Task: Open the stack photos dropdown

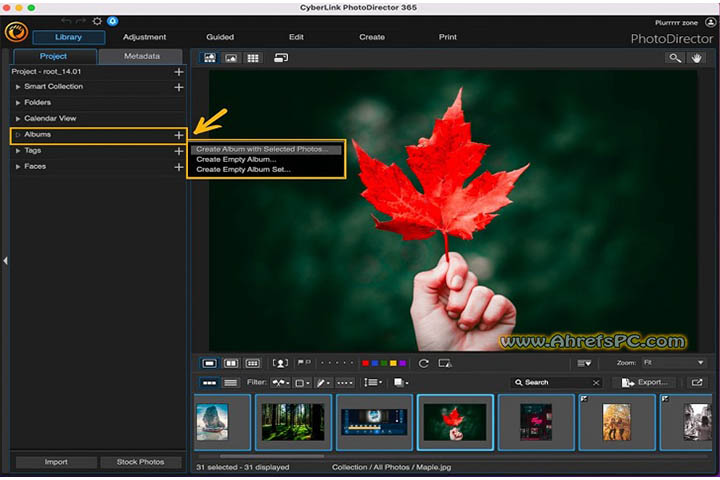Action: click(x=401, y=383)
